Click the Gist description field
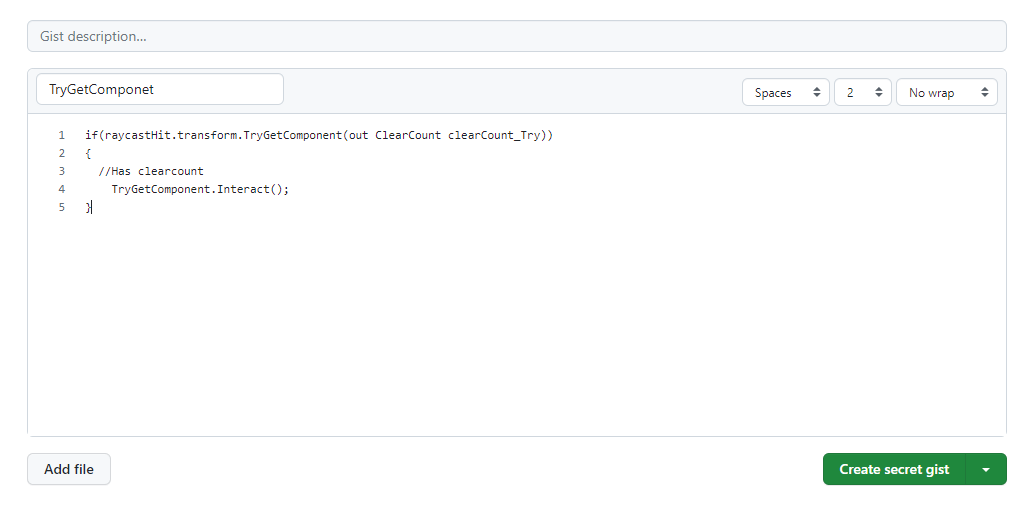This screenshot has height=505, width=1019. click(x=517, y=36)
